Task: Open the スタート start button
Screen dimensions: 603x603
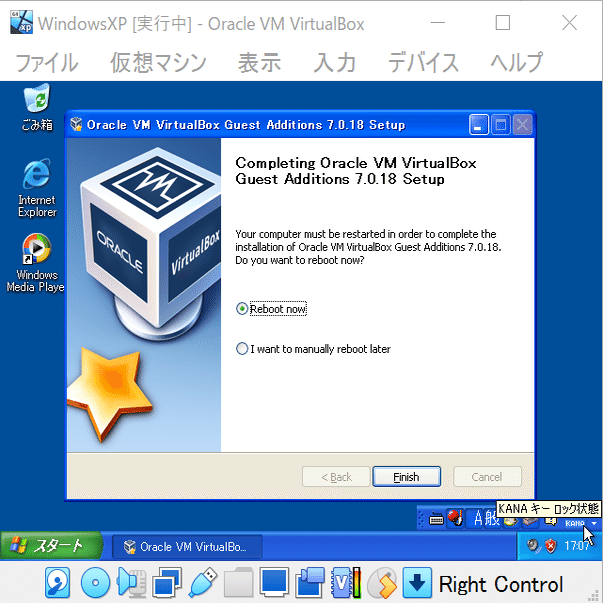Action: (x=52, y=546)
